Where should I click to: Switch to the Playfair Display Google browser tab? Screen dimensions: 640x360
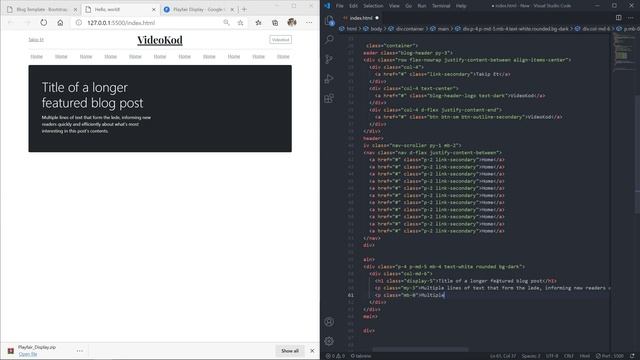199,9
